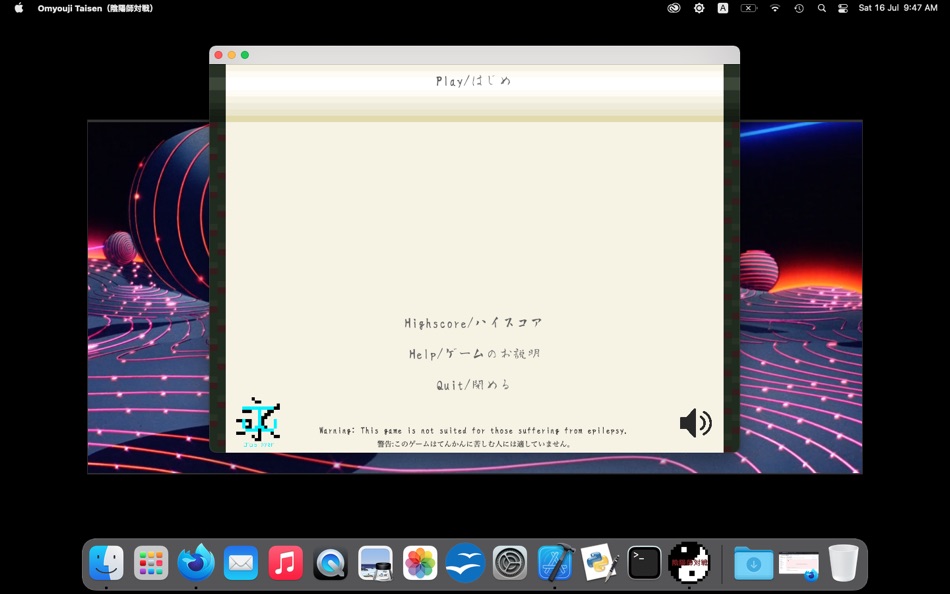Open the input source (A) menu
950x594 pixels.
click(723, 8)
